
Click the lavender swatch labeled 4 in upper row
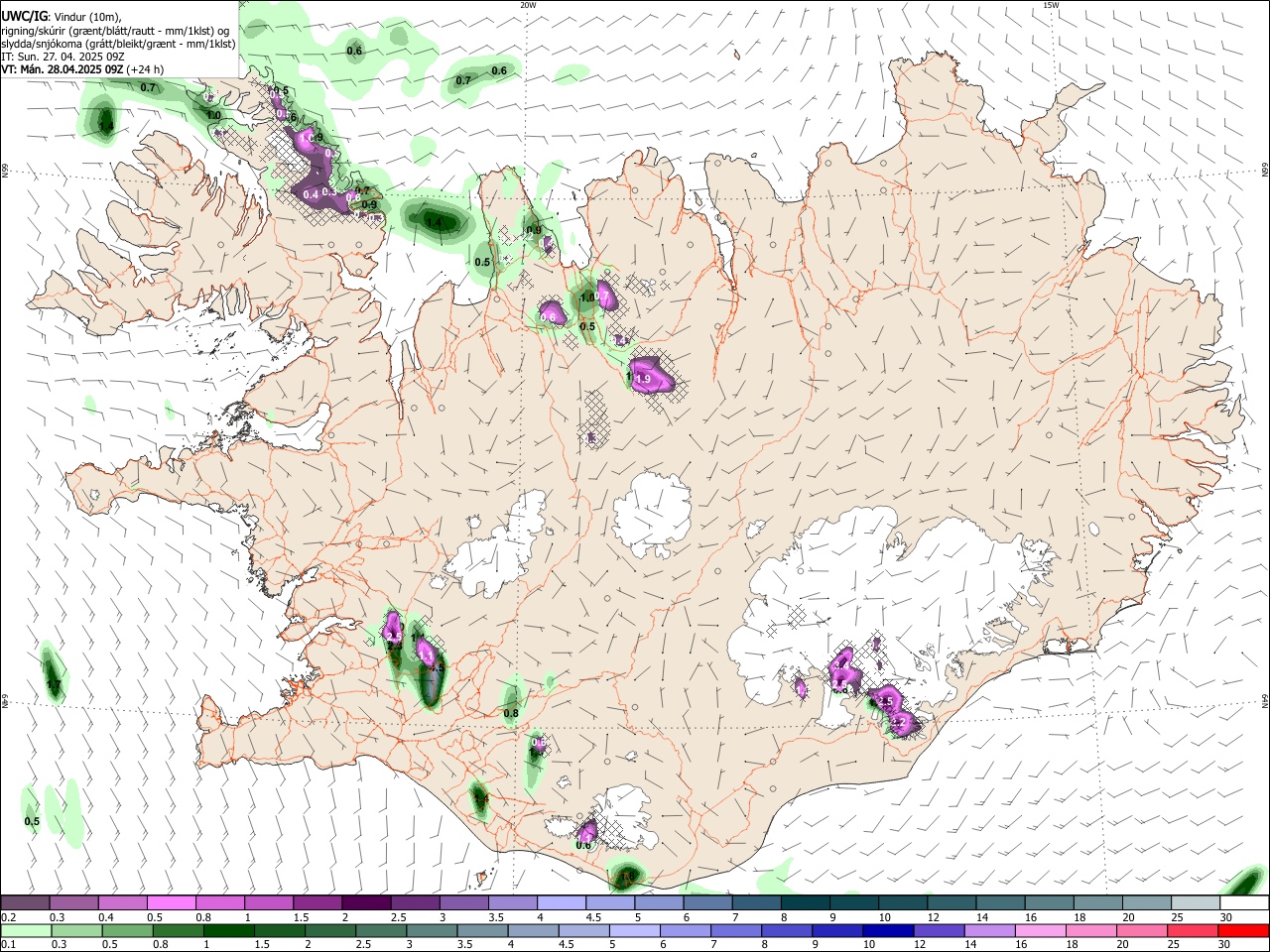pyautogui.click(x=560, y=903)
